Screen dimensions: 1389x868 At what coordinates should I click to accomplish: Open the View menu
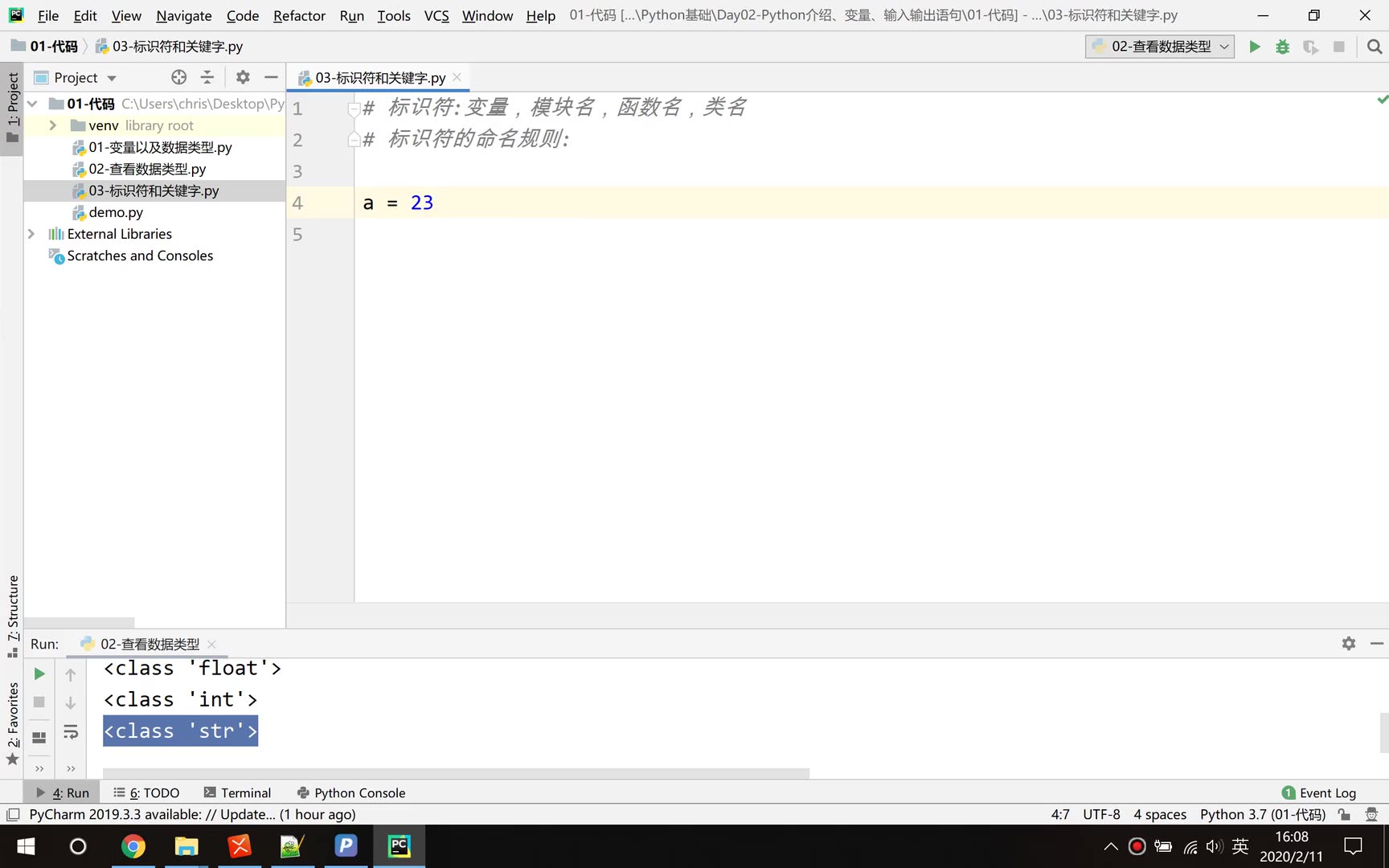point(126,15)
